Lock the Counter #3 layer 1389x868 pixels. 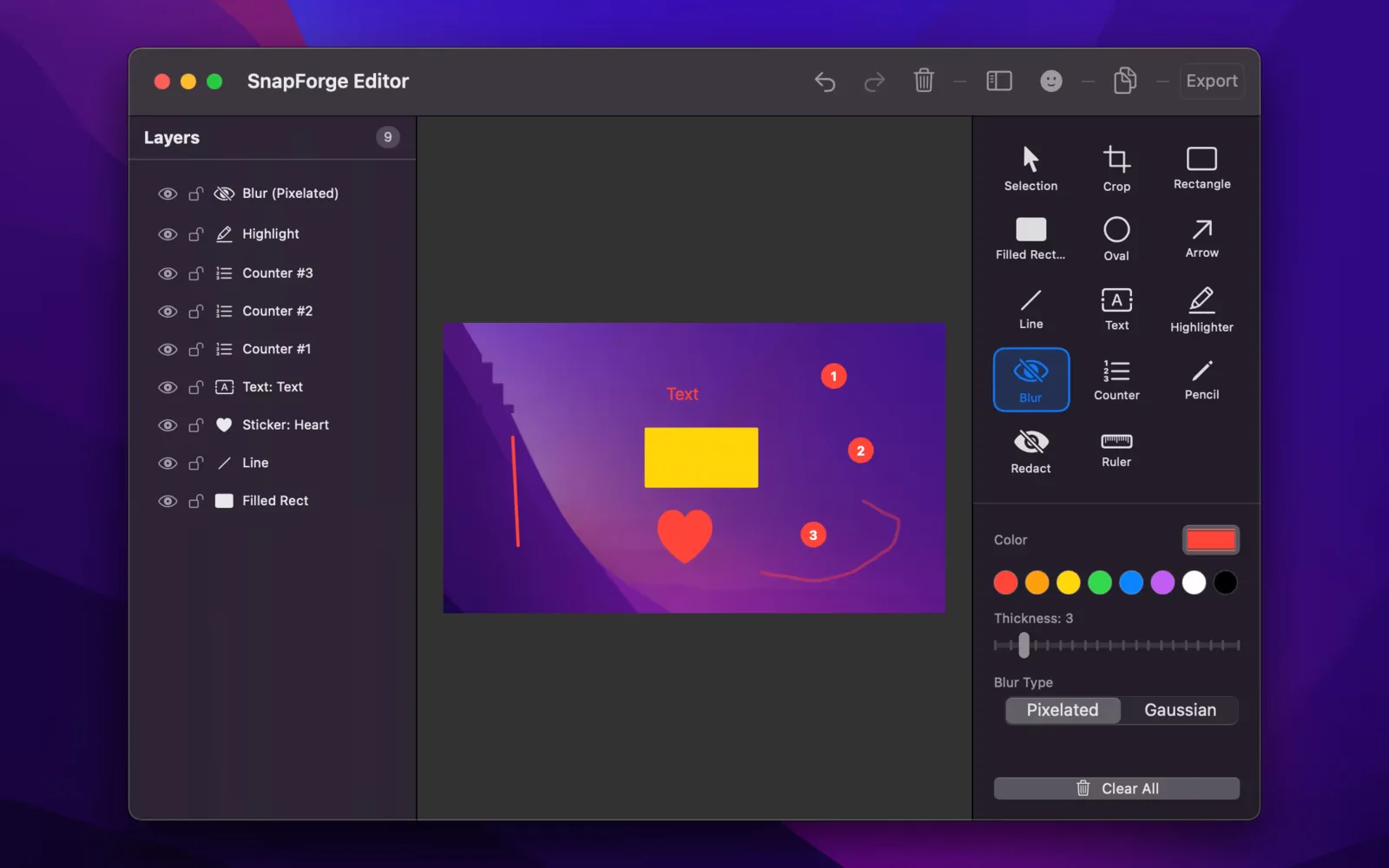point(196,273)
